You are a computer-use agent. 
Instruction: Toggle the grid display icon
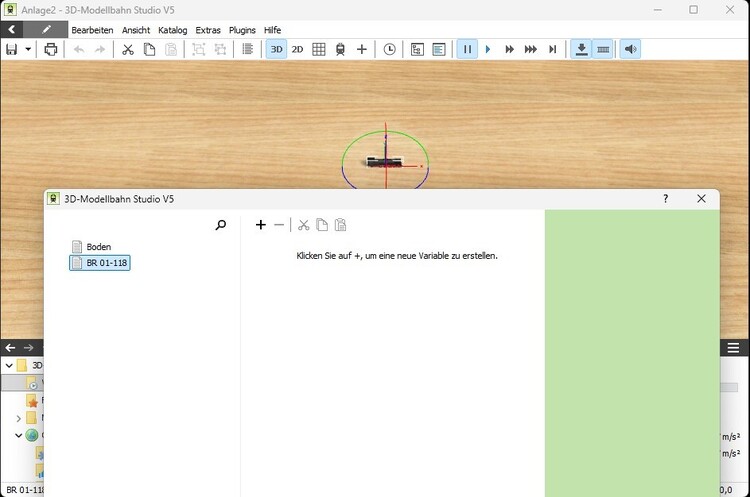pos(319,49)
